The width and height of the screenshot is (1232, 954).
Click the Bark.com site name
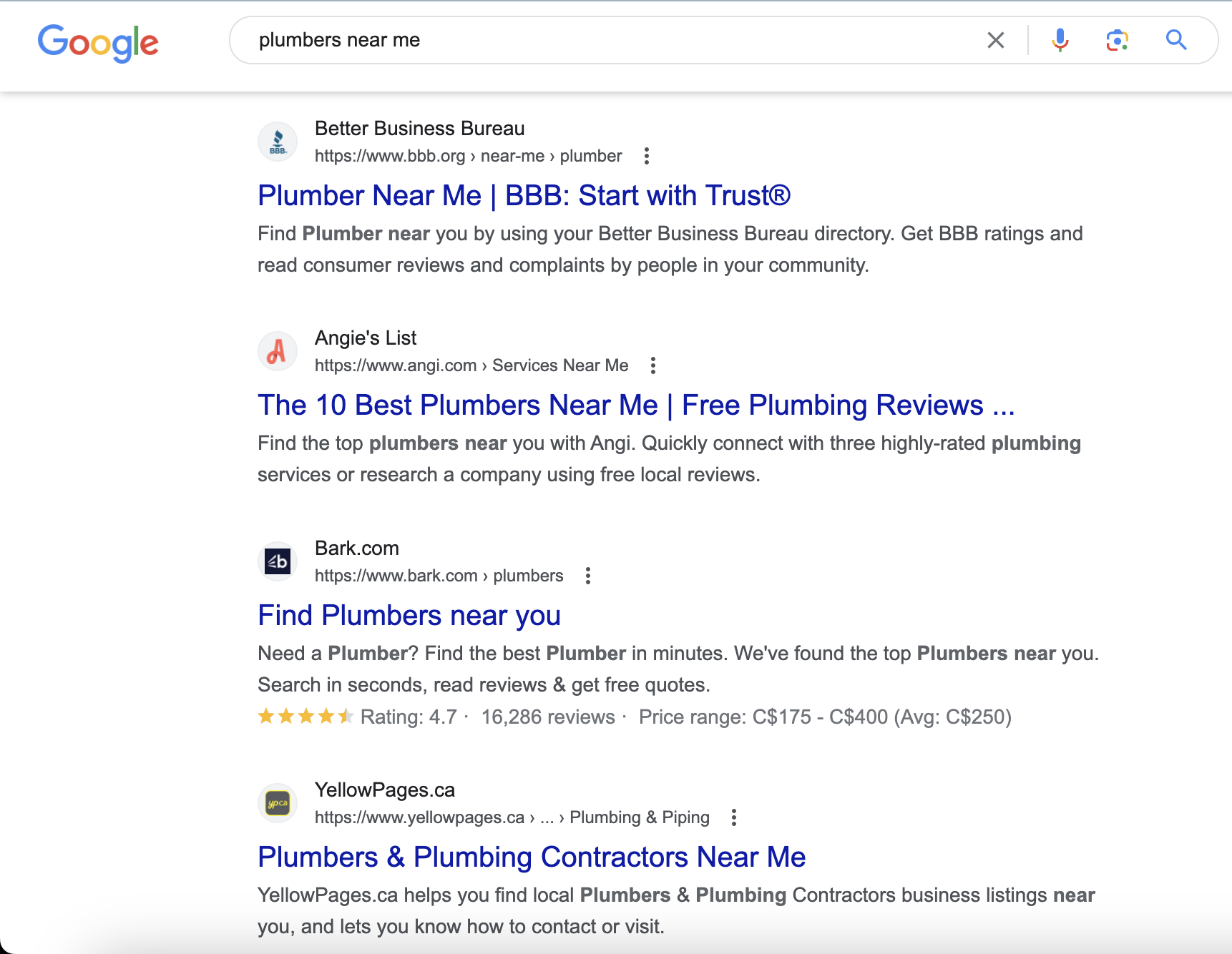pyautogui.click(x=357, y=549)
